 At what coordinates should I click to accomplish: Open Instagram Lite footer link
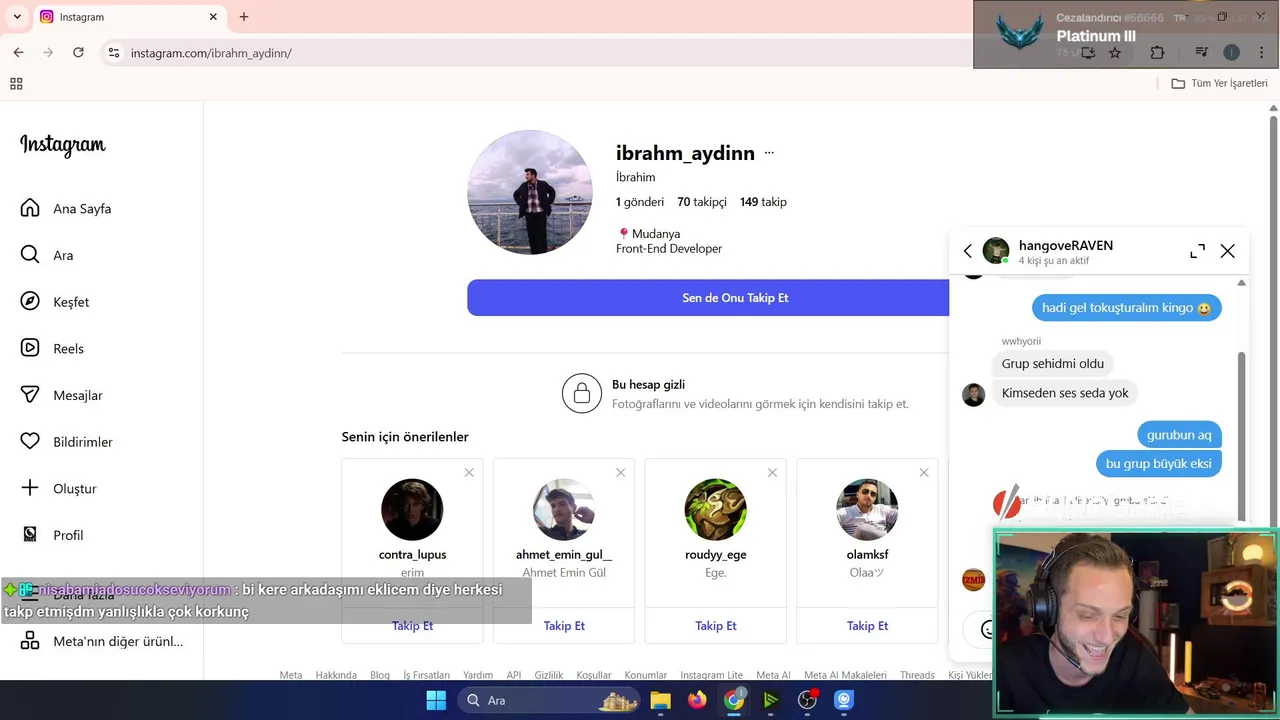coord(712,675)
